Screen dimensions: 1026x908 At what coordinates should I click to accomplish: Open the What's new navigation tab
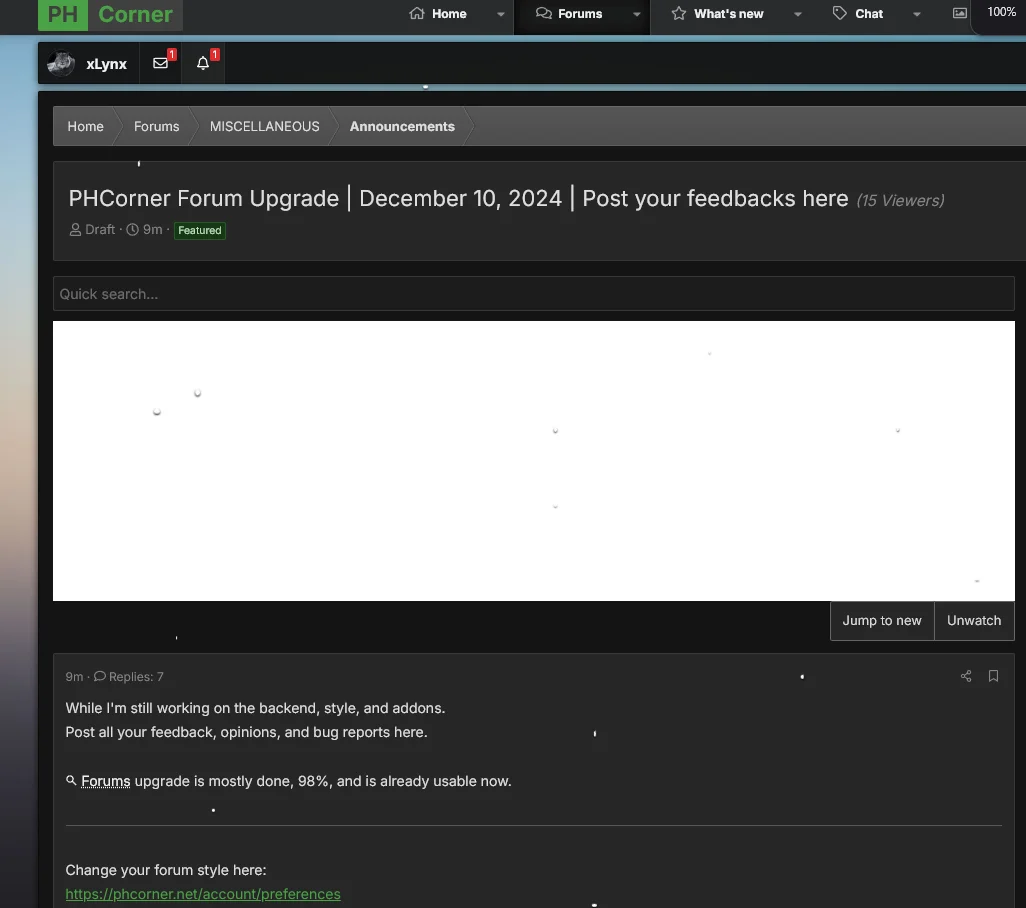coord(728,14)
